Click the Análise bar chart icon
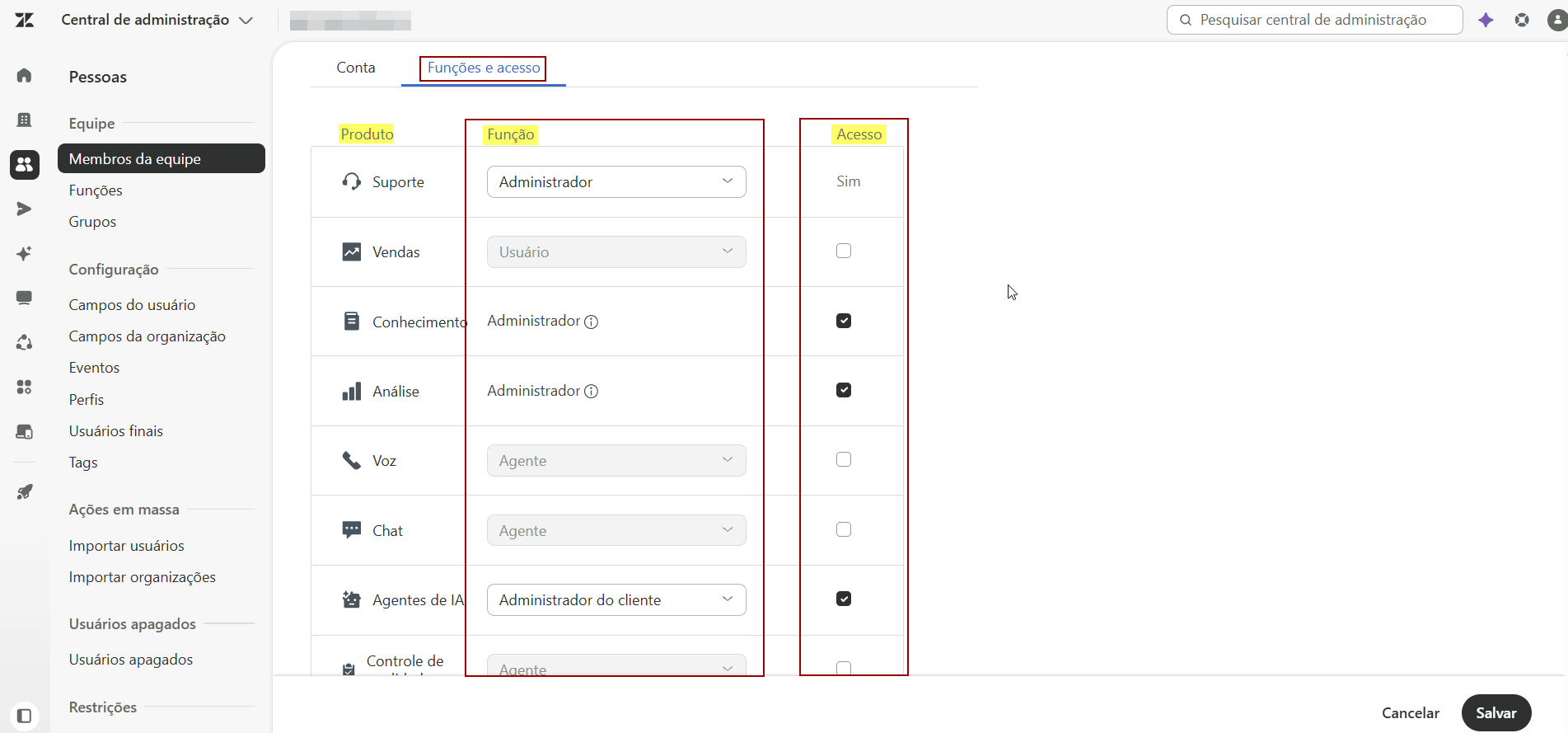Image resolution: width=1568 pixels, height=733 pixels. (x=352, y=391)
